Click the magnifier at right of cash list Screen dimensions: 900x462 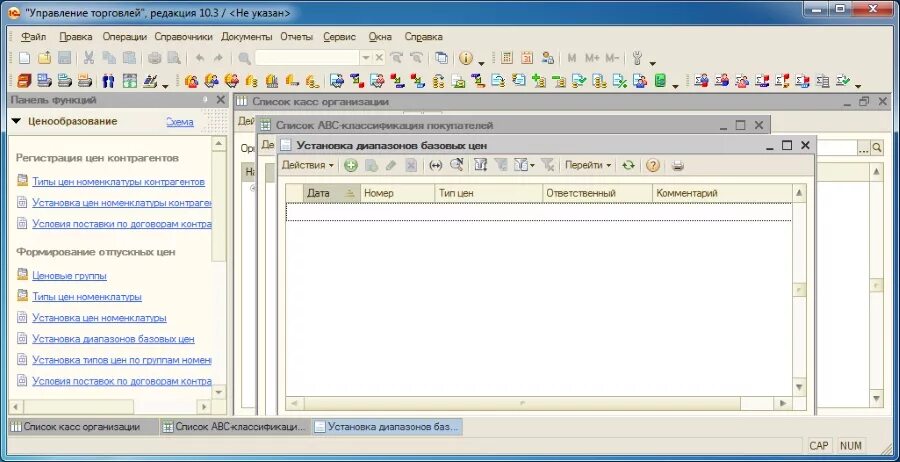[x=876, y=148]
